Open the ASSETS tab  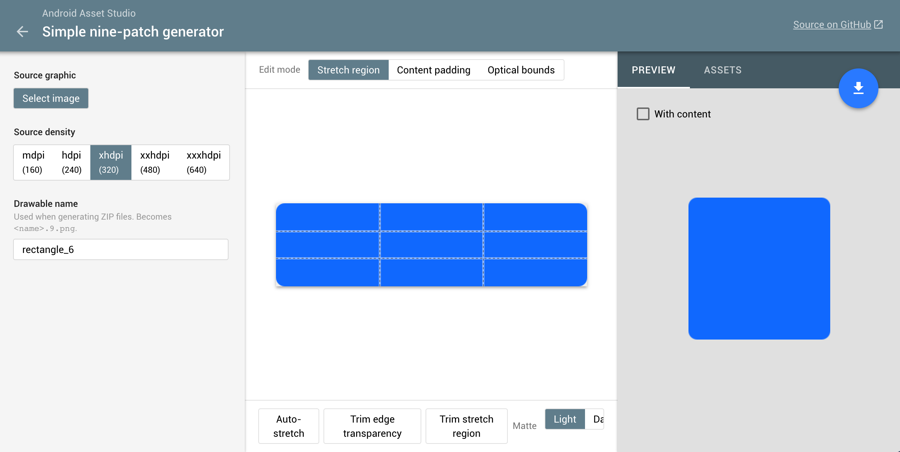pos(723,70)
